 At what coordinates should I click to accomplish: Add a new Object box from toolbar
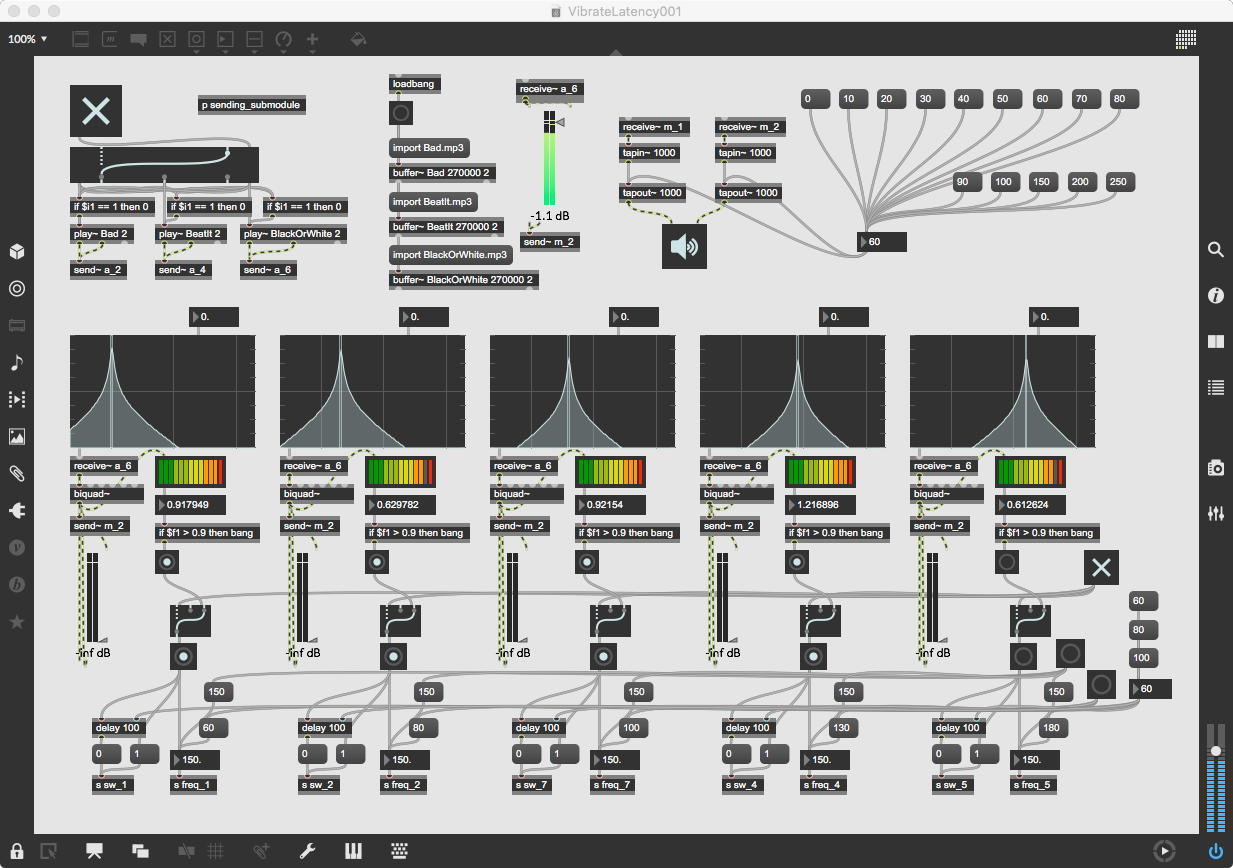81,40
